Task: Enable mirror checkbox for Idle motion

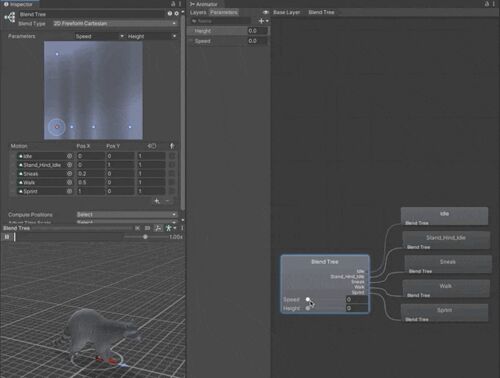Action: pyautogui.click(x=172, y=156)
